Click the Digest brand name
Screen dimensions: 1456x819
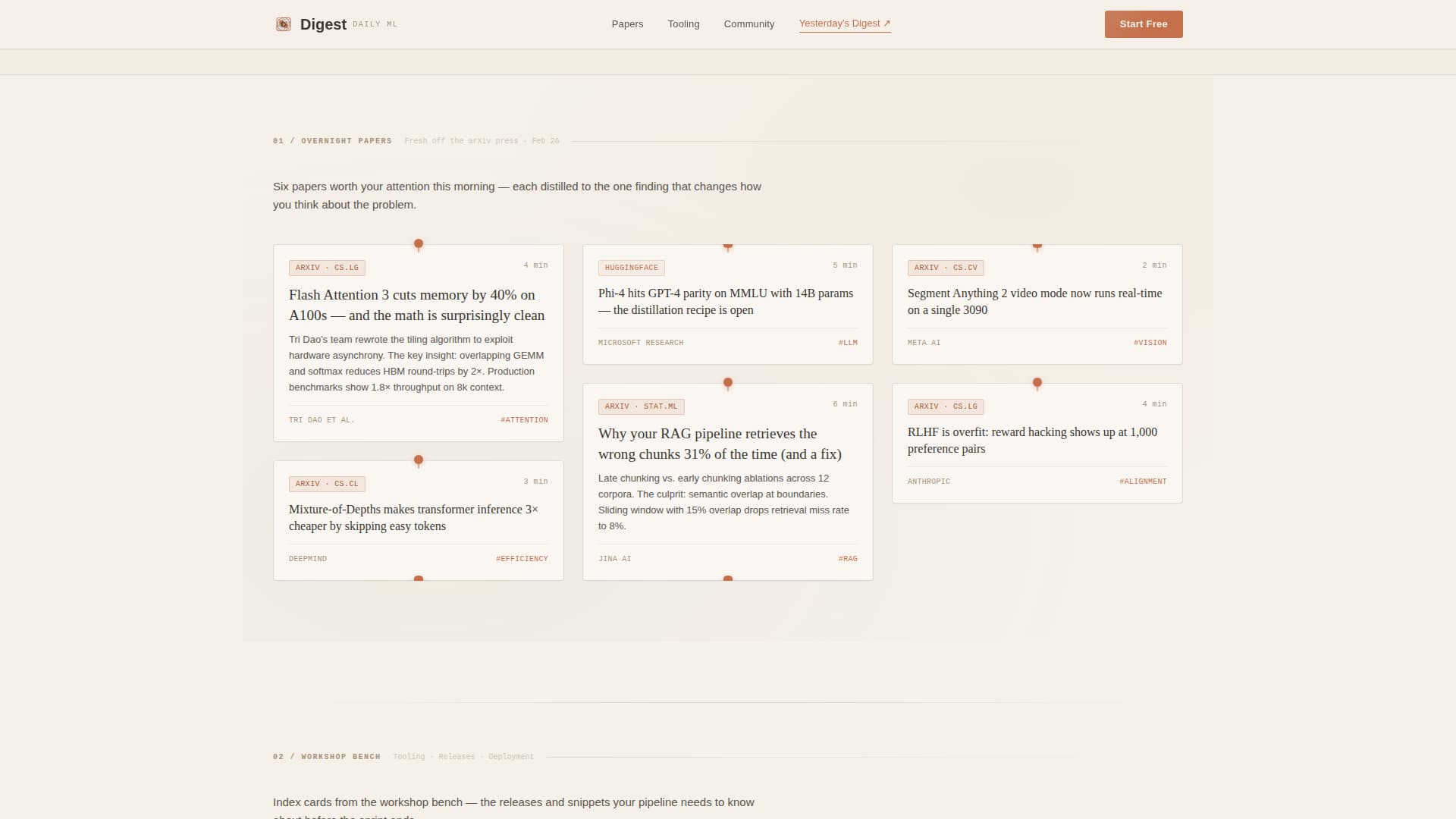click(x=323, y=24)
